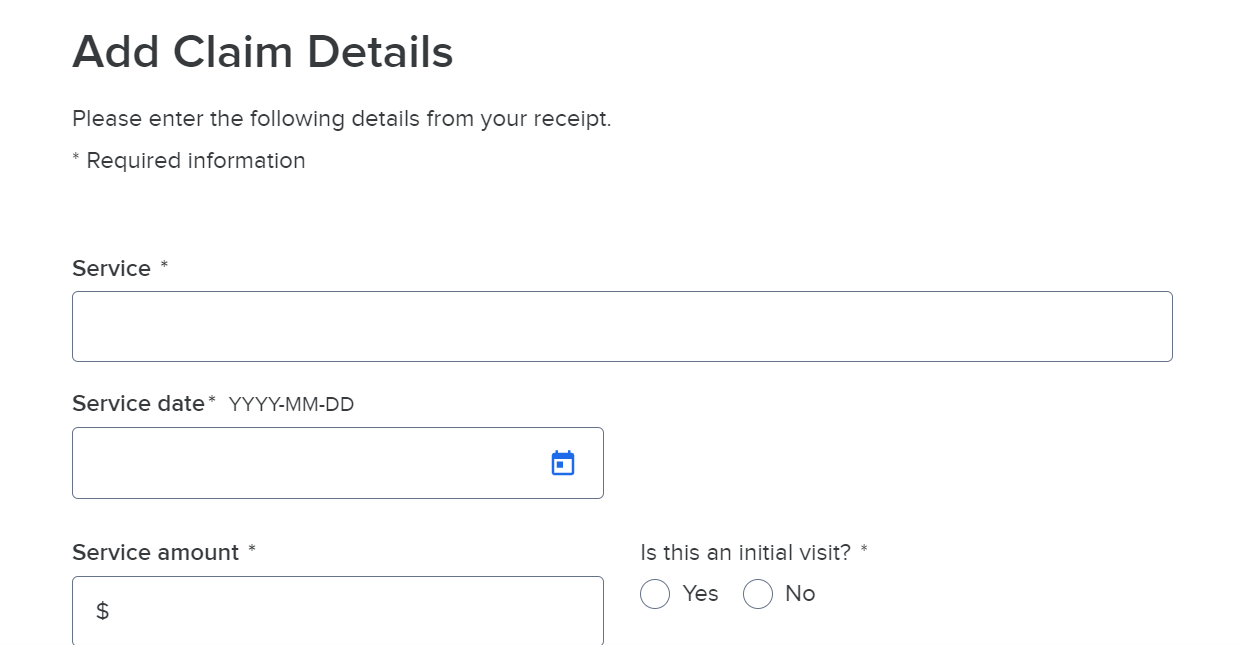The image size is (1240, 645).
Task: Click the Add Claim Details heading
Action: coord(262,51)
